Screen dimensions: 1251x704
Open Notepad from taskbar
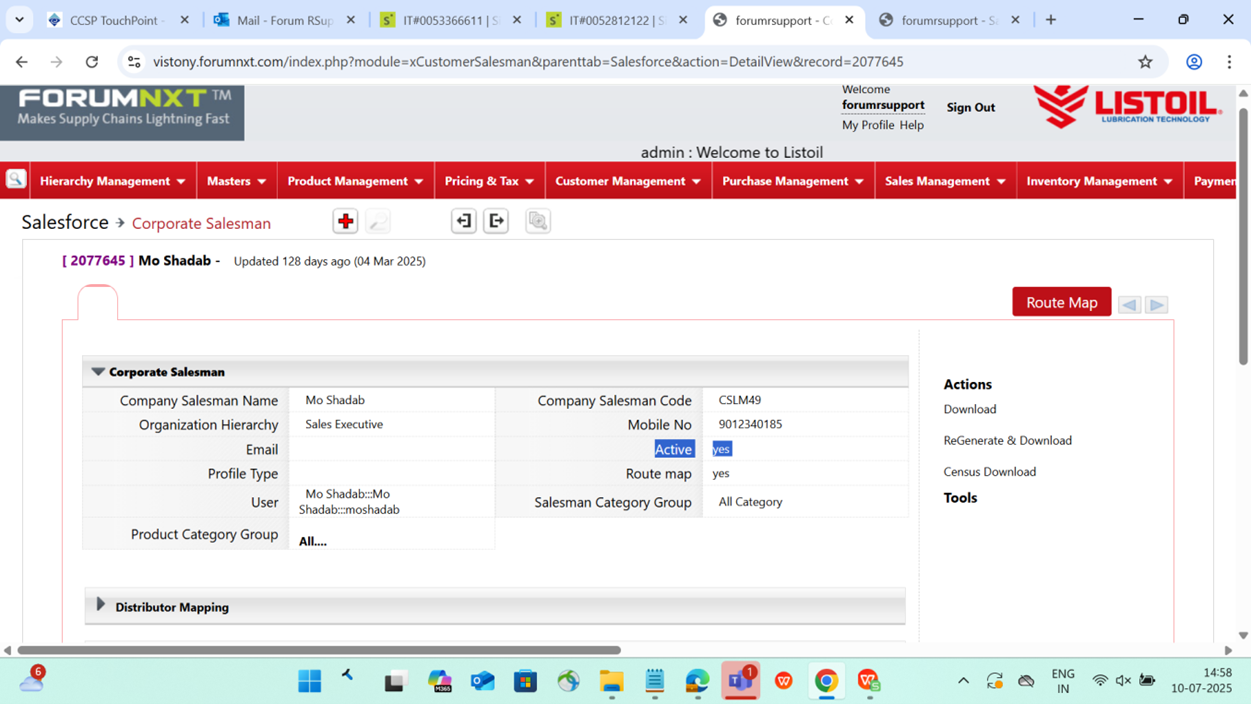[x=655, y=681]
